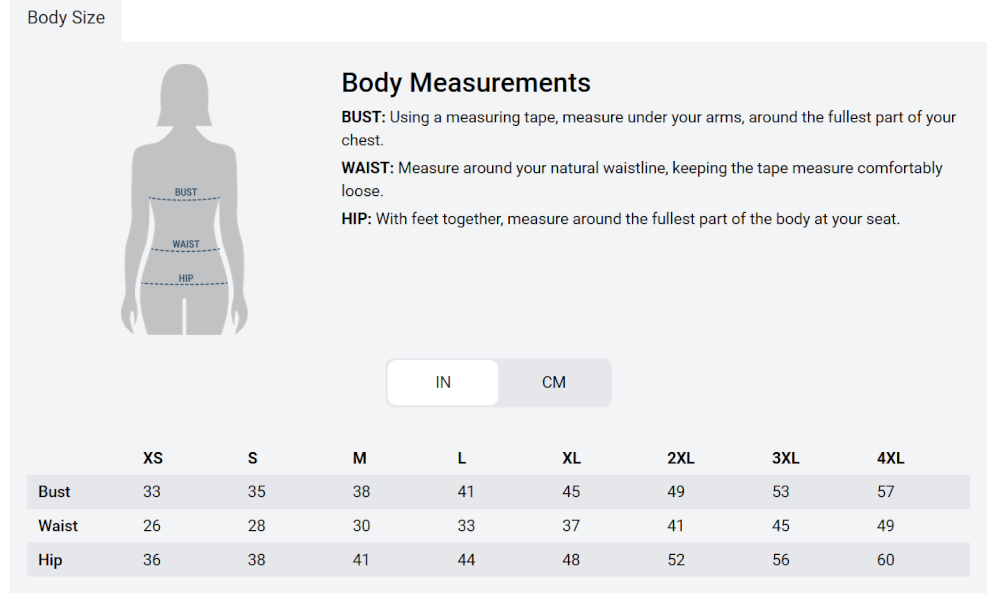Click the 3XL hip value 56
This screenshot has height=601, width=1000.
[x=781, y=560]
